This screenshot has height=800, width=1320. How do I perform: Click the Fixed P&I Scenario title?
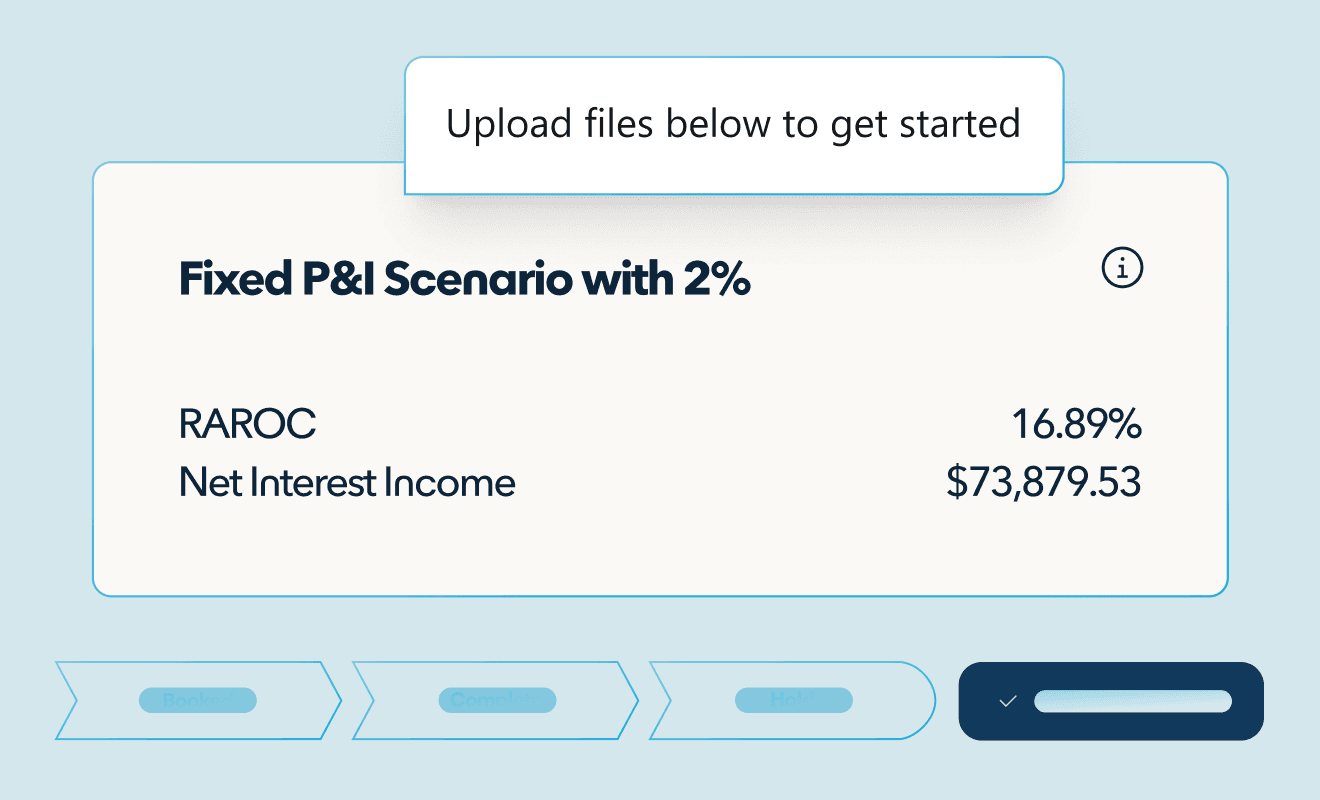click(x=463, y=281)
